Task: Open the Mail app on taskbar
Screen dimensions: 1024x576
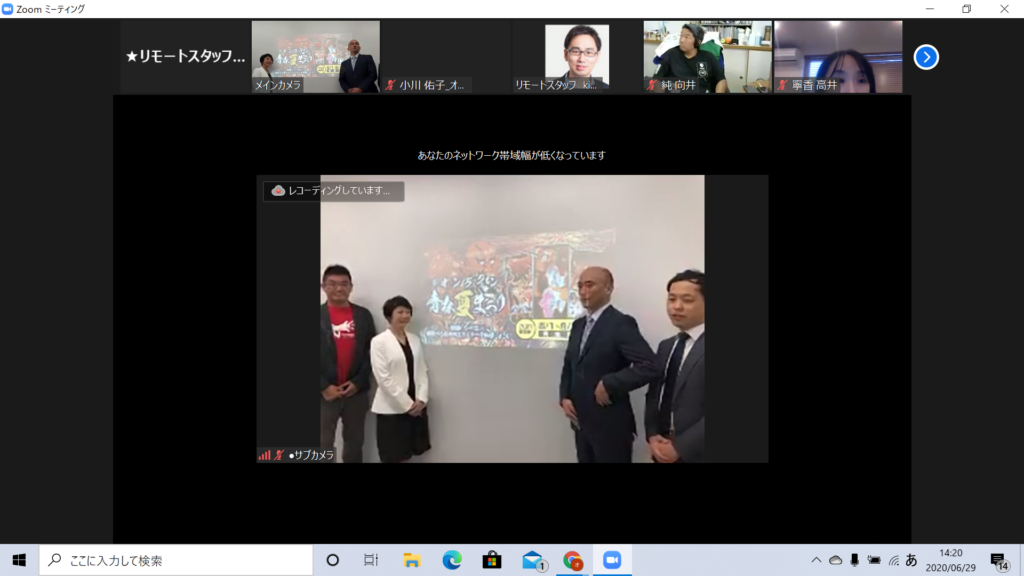Action: click(x=532, y=560)
